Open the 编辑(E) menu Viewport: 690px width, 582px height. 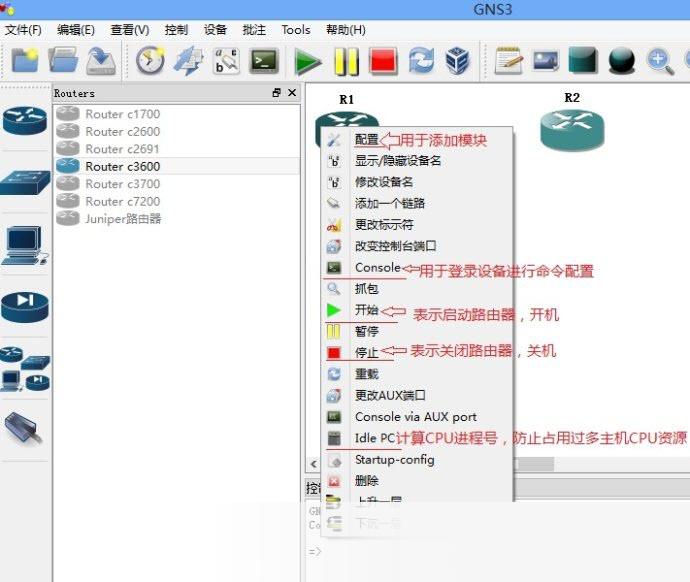click(x=76, y=30)
